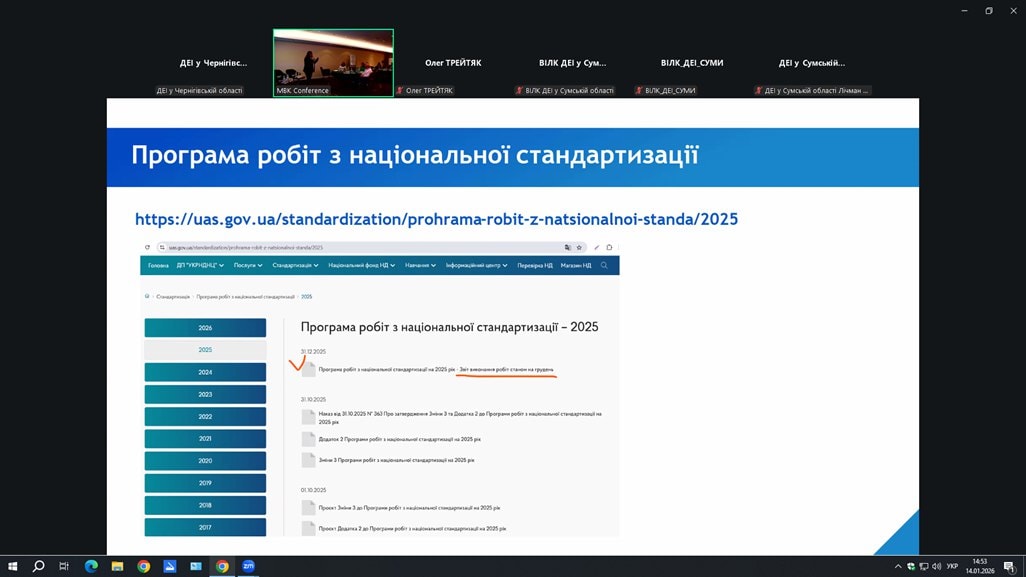Screen dimensions: 1026x577
Task: Launch Microsoft Edge from the taskbar
Action: [x=91, y=566]
